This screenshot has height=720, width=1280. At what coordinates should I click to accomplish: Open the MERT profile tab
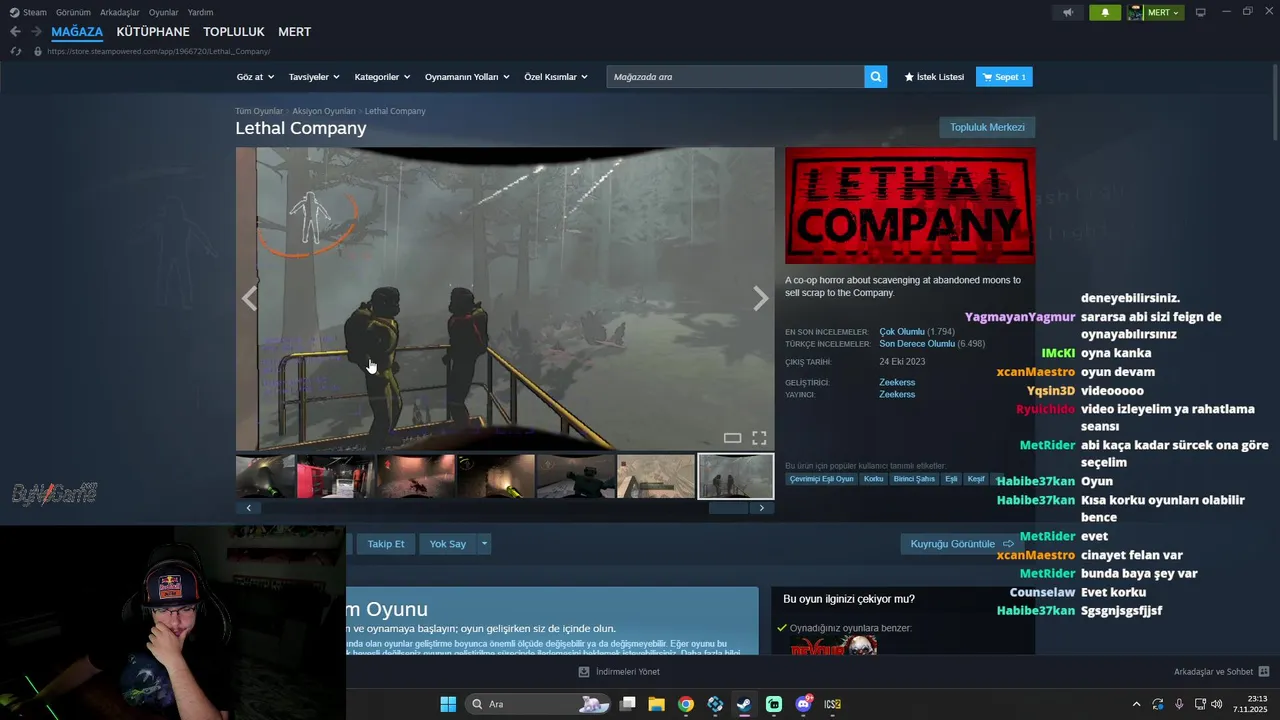click(294, 32)
